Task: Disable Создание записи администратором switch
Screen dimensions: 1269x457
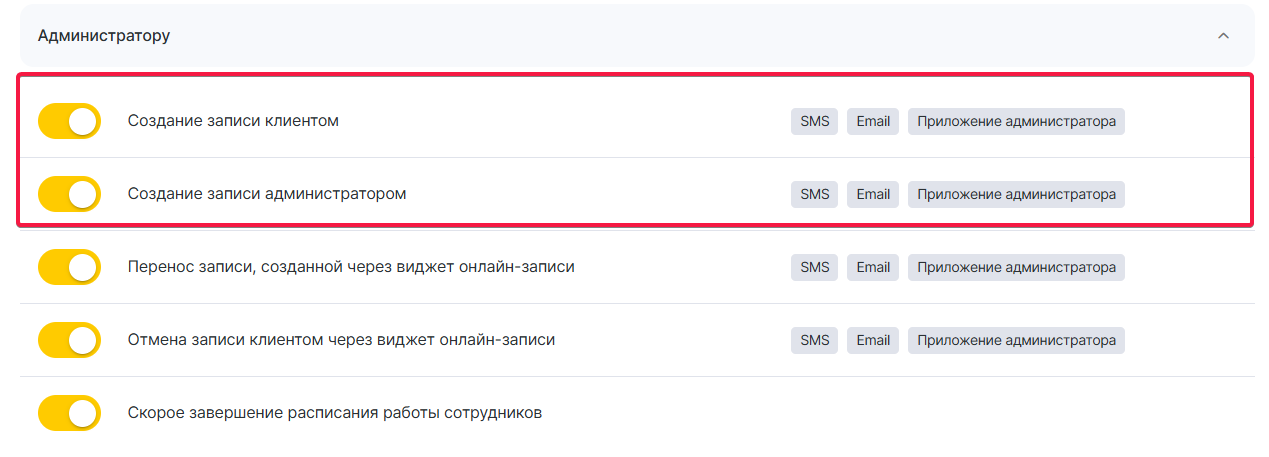Action: pyautogui.click(x=69, y=194)
